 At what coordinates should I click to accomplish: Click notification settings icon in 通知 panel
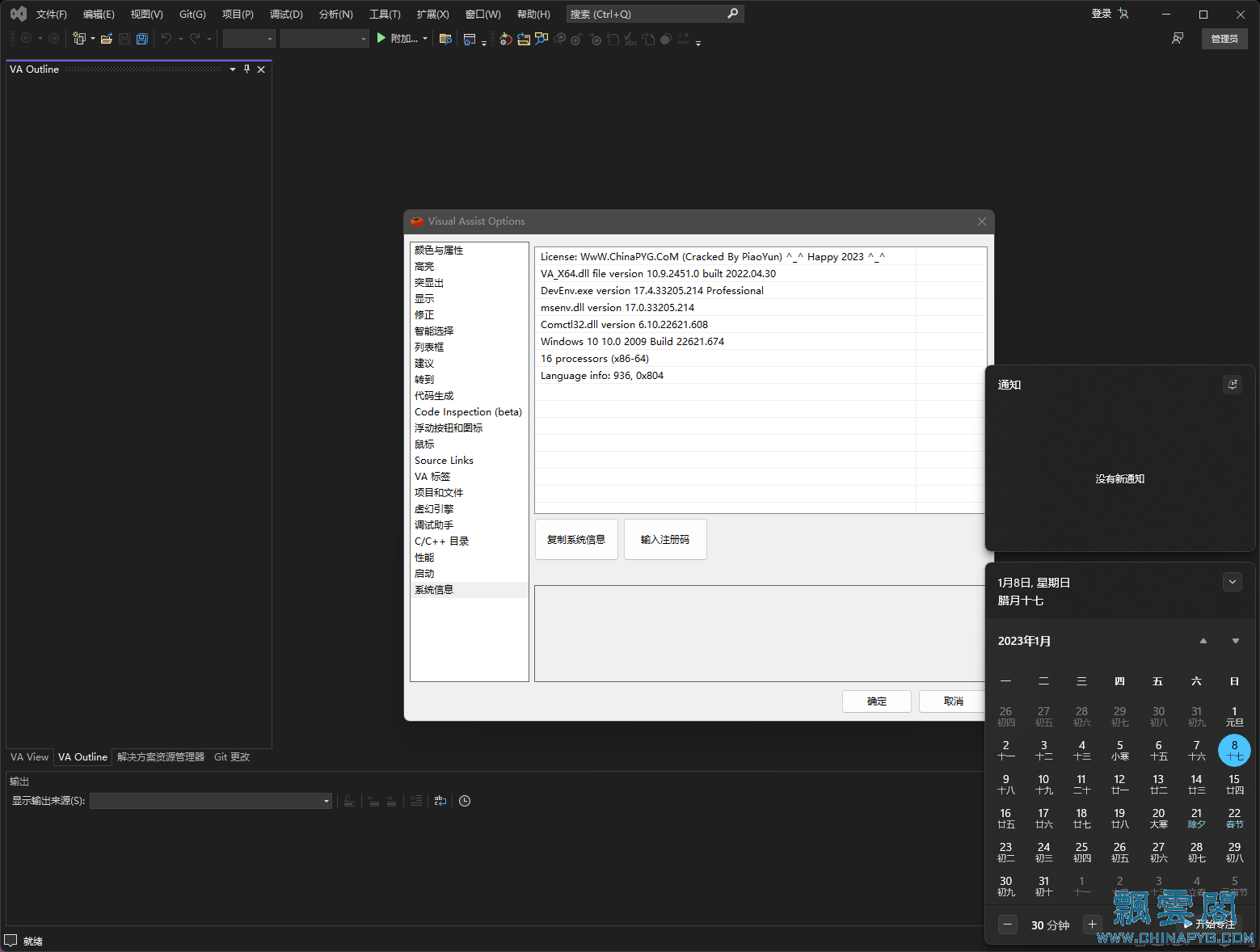point(1233,385)
